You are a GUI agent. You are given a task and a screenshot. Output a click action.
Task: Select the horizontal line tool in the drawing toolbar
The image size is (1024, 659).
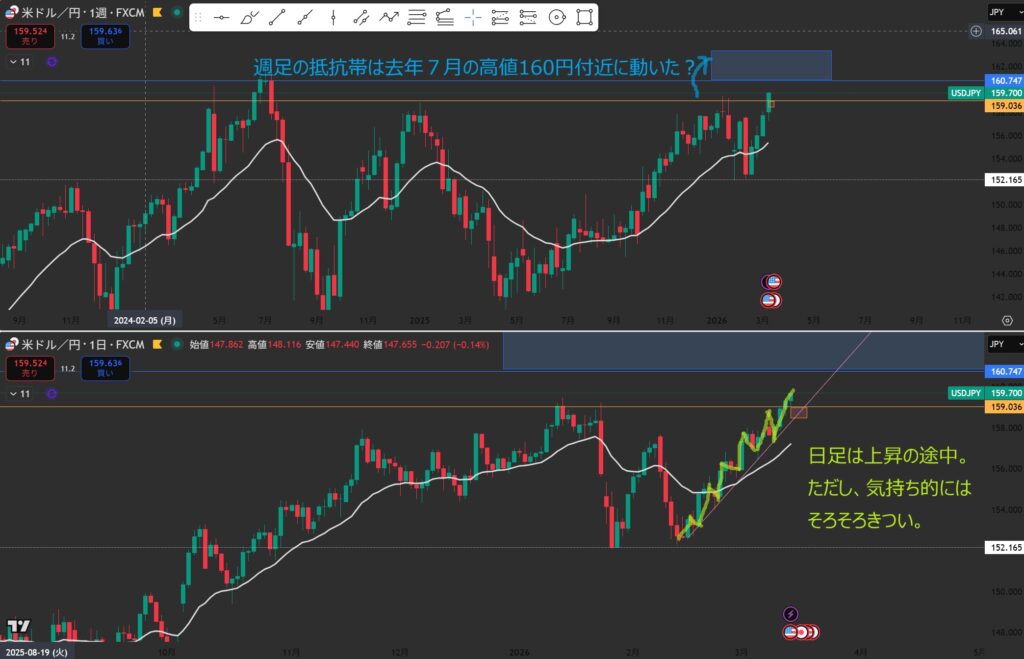tap(222, 18)
